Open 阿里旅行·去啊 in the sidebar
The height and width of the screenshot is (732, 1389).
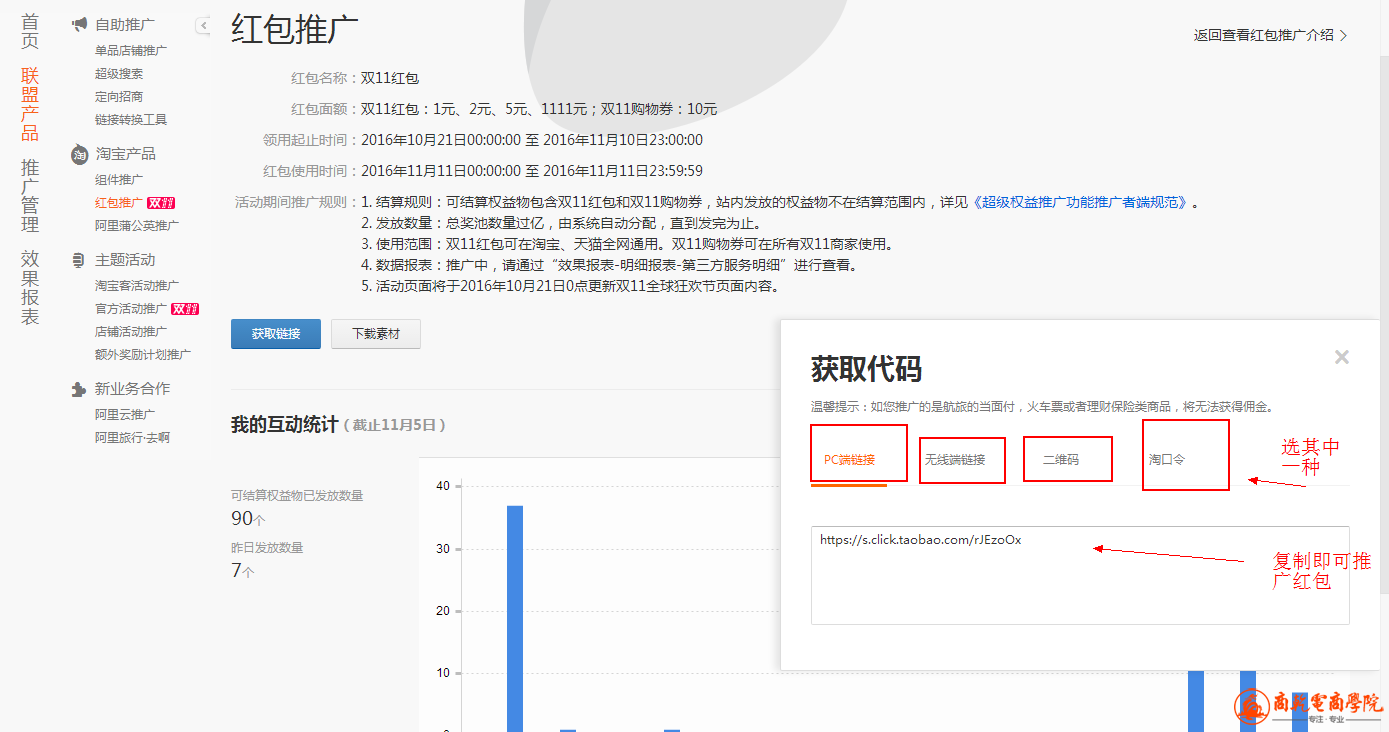[x=132, y=437]
